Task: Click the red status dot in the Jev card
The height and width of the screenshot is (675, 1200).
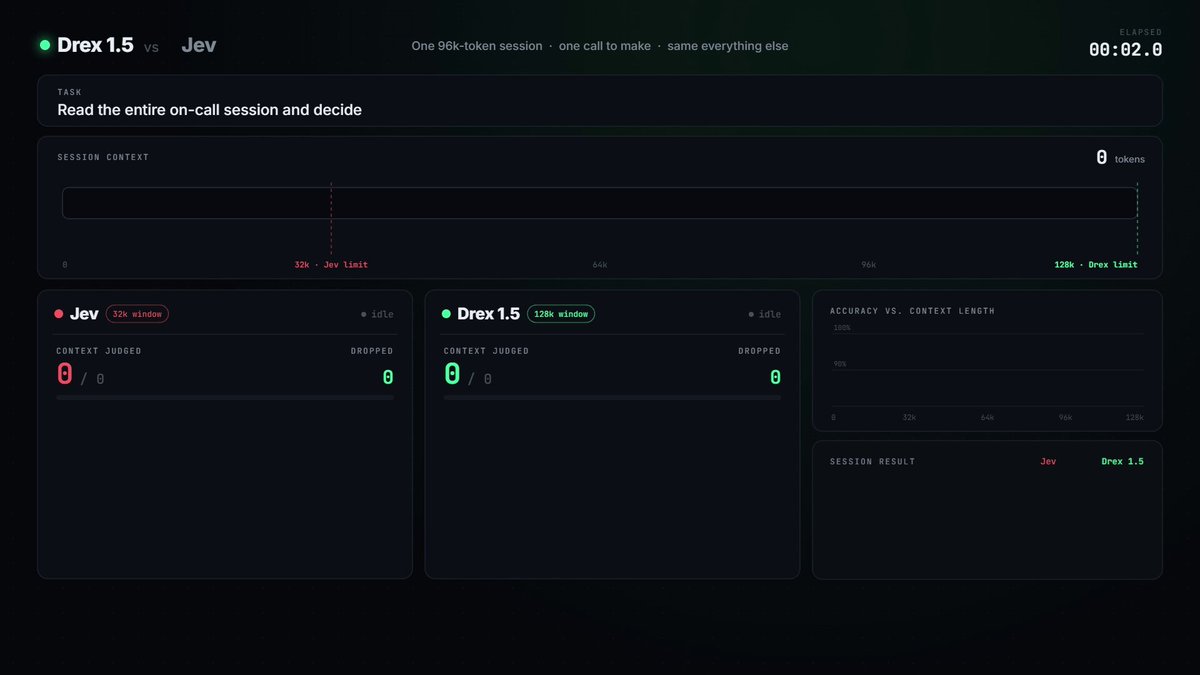Action: [59, 314]
